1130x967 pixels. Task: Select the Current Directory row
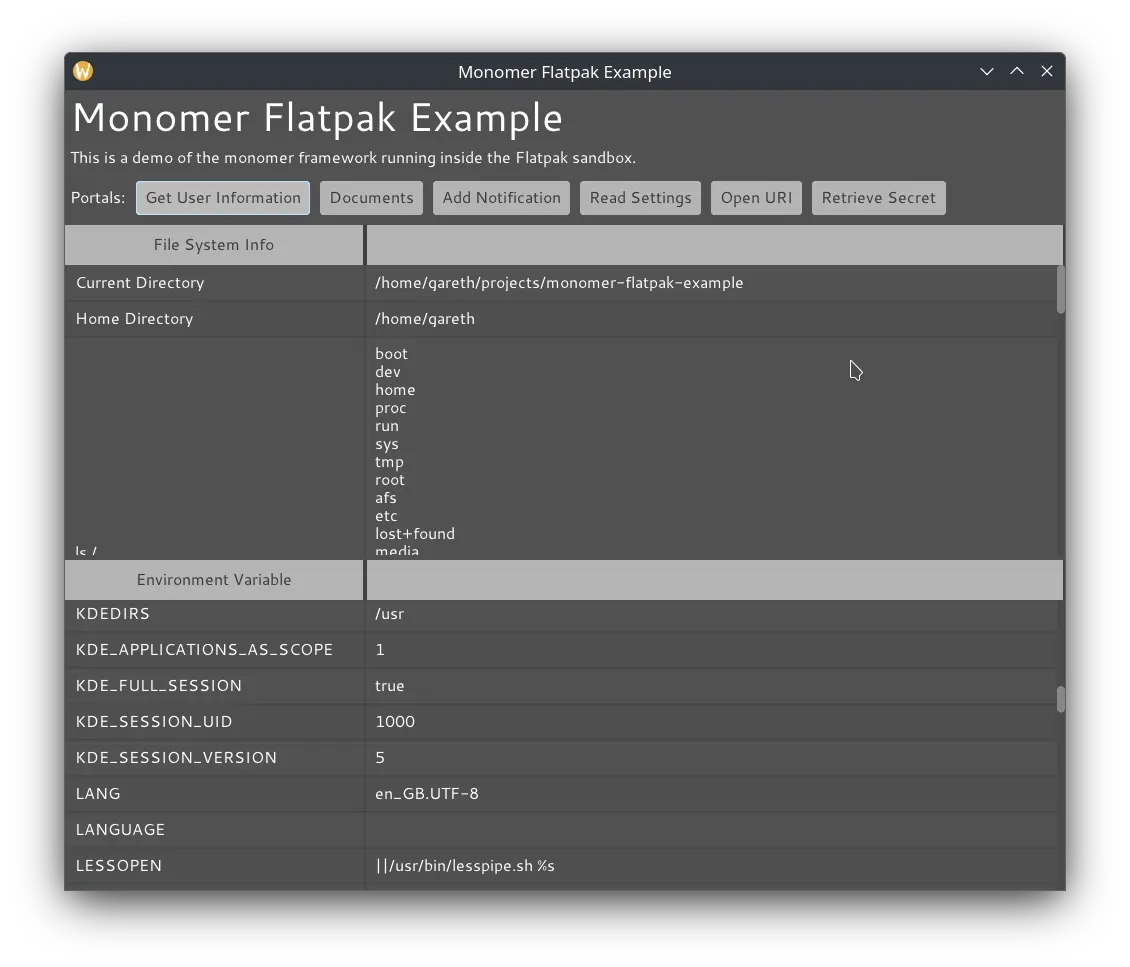pos(562,283)
